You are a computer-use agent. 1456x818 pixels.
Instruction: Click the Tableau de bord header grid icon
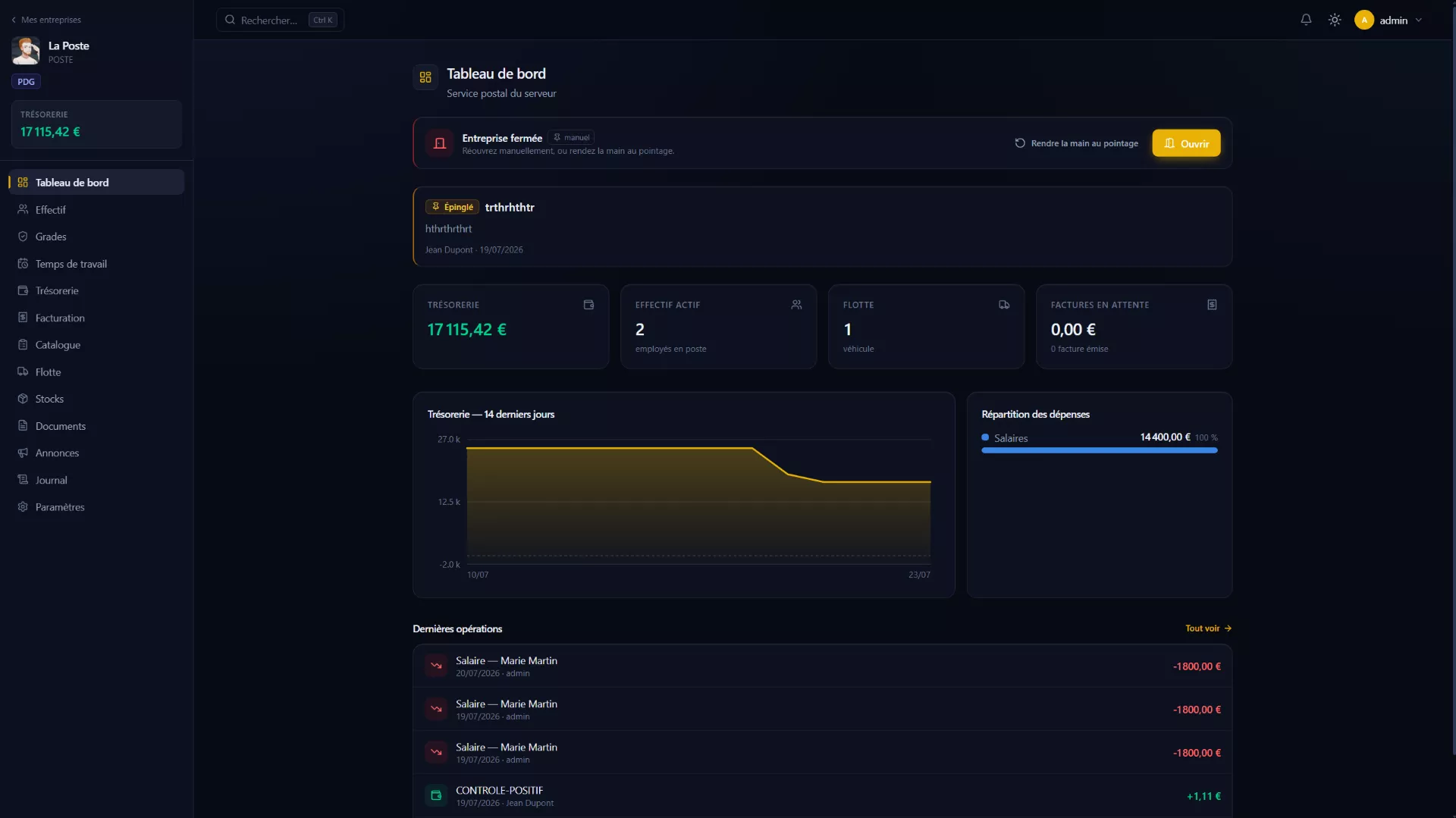pyautogui.click(x=425, y=77)
